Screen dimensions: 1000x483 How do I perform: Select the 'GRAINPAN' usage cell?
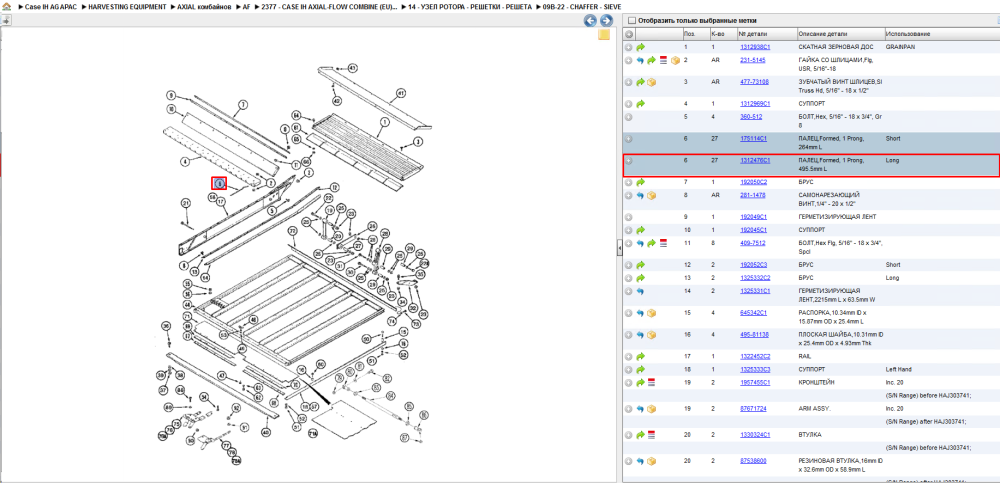coord(900,47)
